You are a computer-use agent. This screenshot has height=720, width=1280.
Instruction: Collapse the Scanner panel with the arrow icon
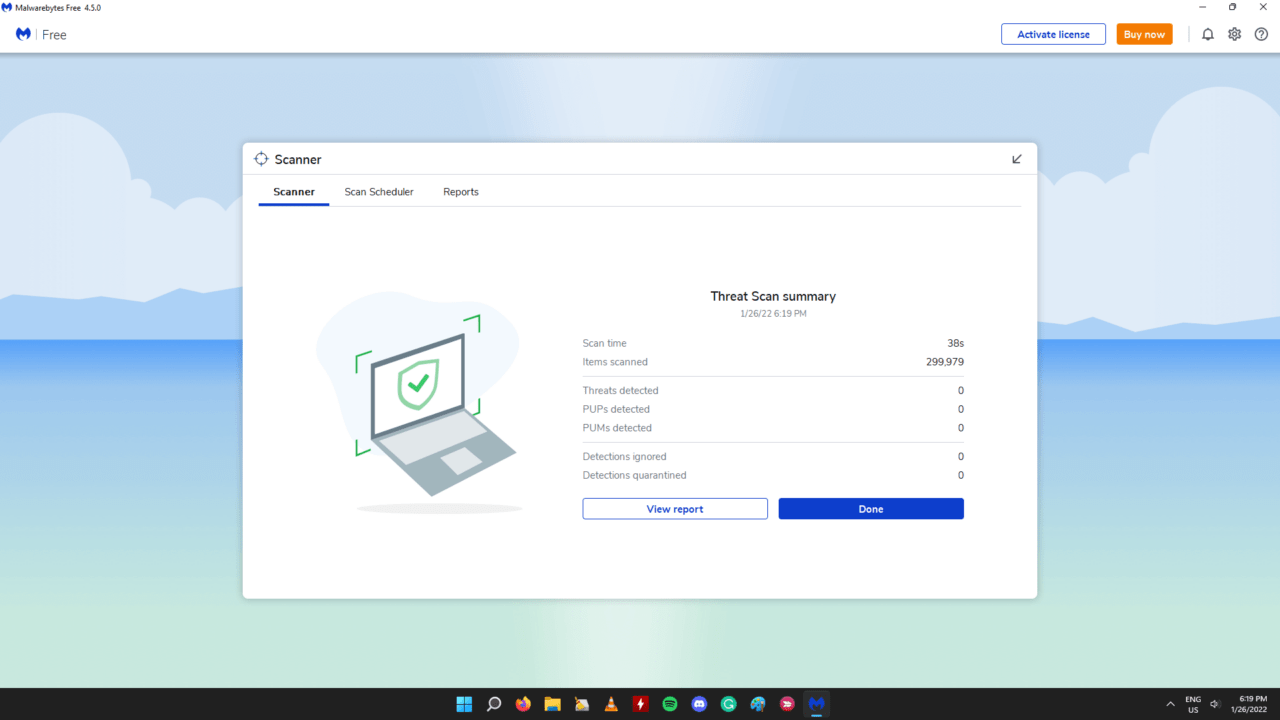point(1017,159)
